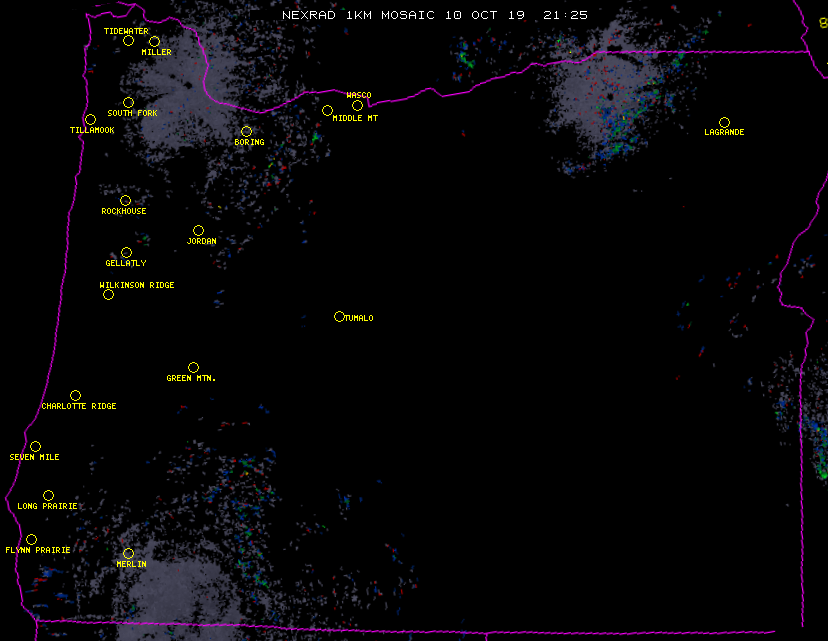Click the Tidewater station circle marker

128,41
